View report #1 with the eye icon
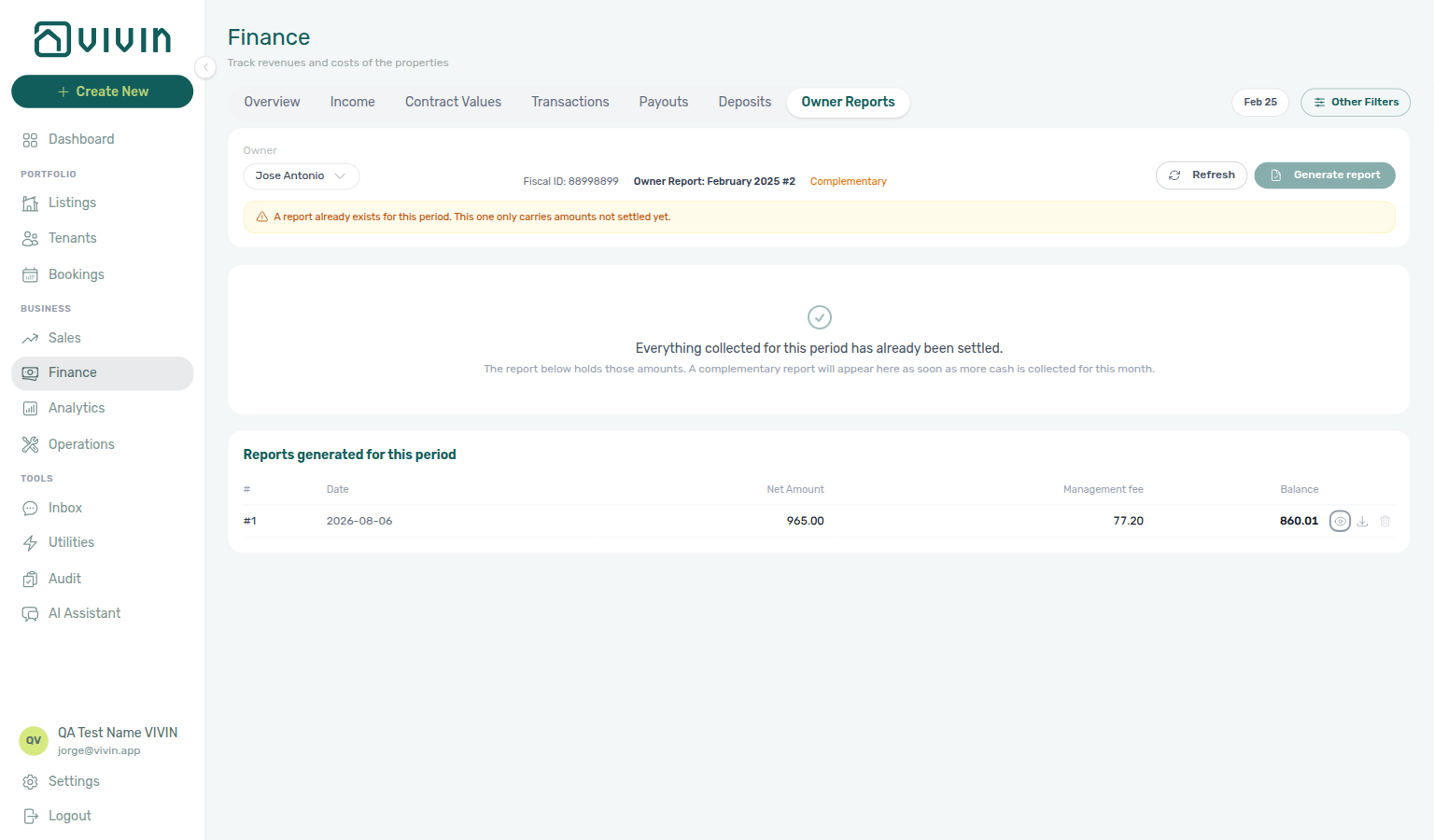1434x840 pixels. (1340, 522)
